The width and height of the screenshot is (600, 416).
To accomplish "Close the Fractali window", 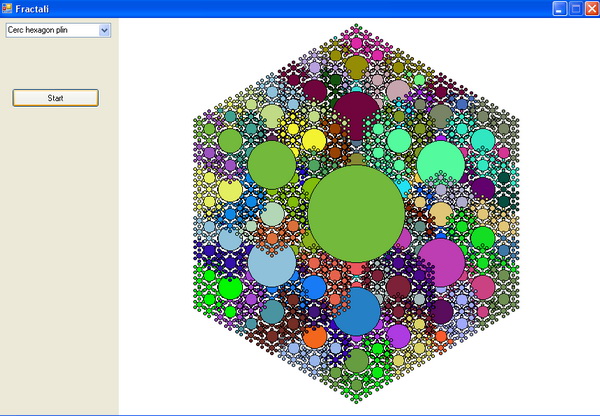I will [x=592, y=8].
